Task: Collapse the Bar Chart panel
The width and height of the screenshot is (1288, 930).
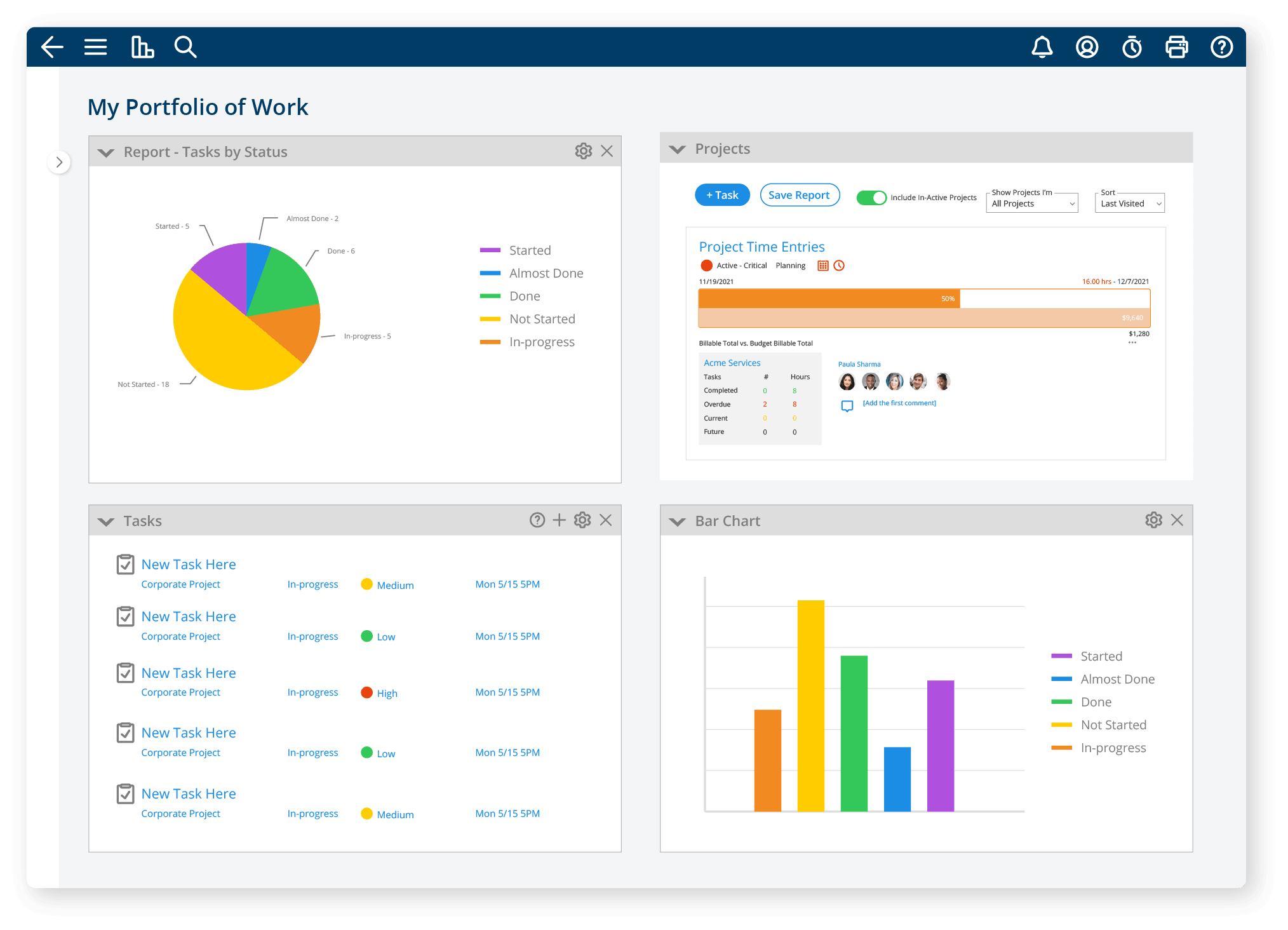Action: pyautogui.click(x=678, y=522)
